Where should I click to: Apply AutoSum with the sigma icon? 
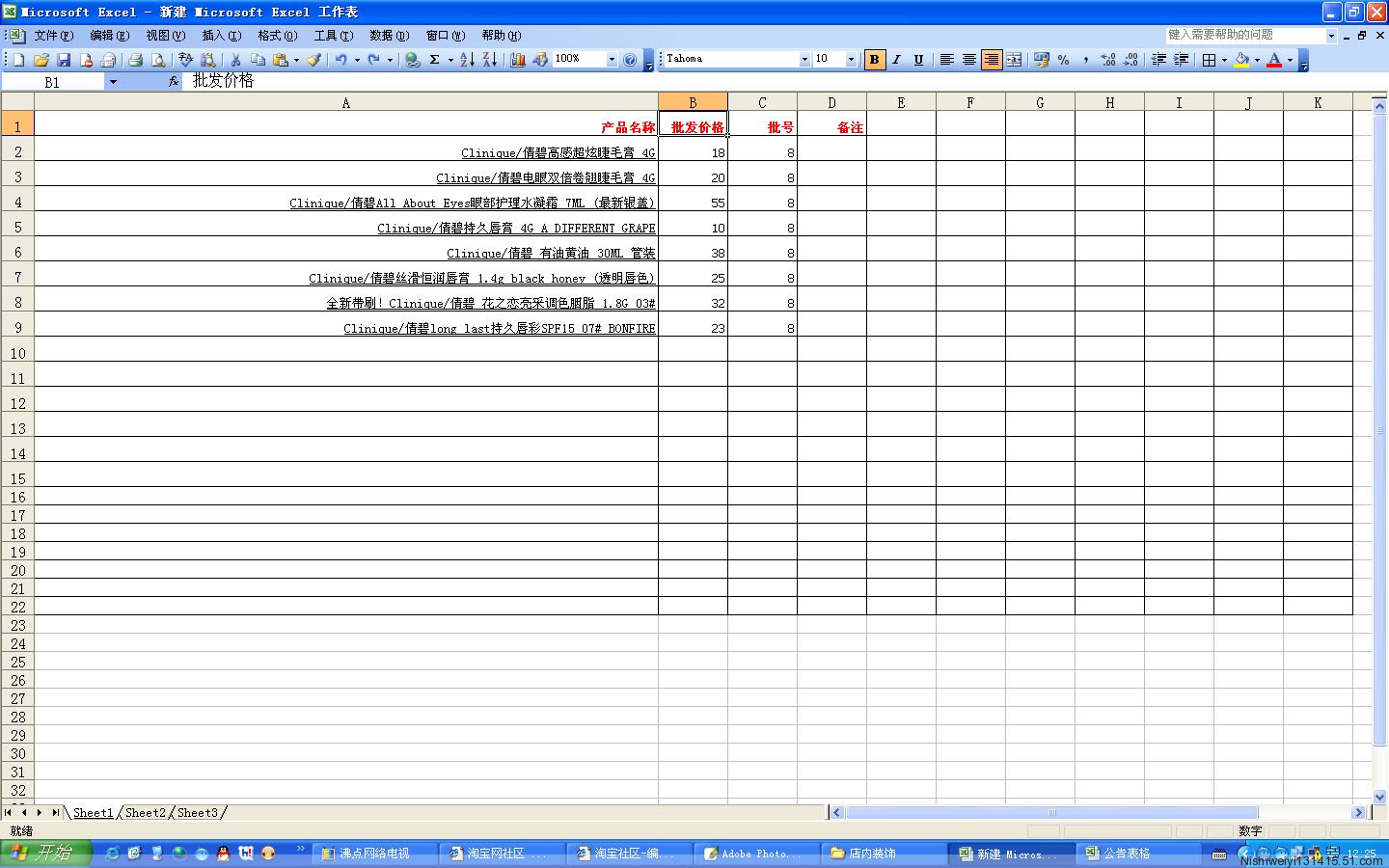[x=435, y=60]
